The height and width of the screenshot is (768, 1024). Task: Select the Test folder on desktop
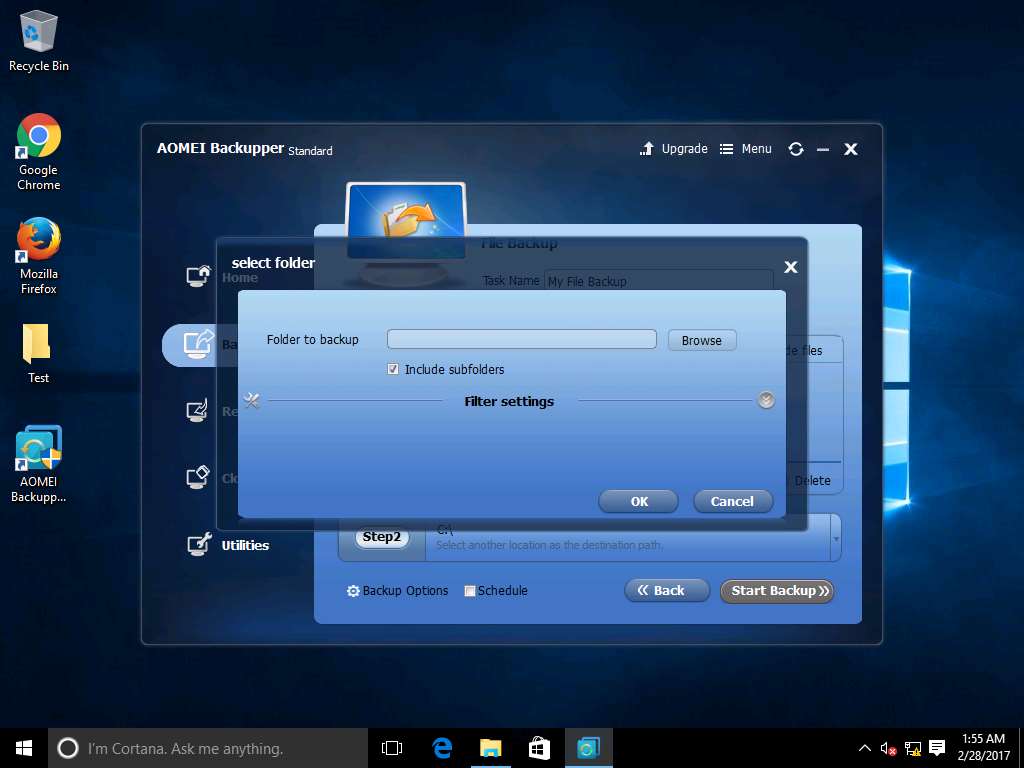coord(38,353)
